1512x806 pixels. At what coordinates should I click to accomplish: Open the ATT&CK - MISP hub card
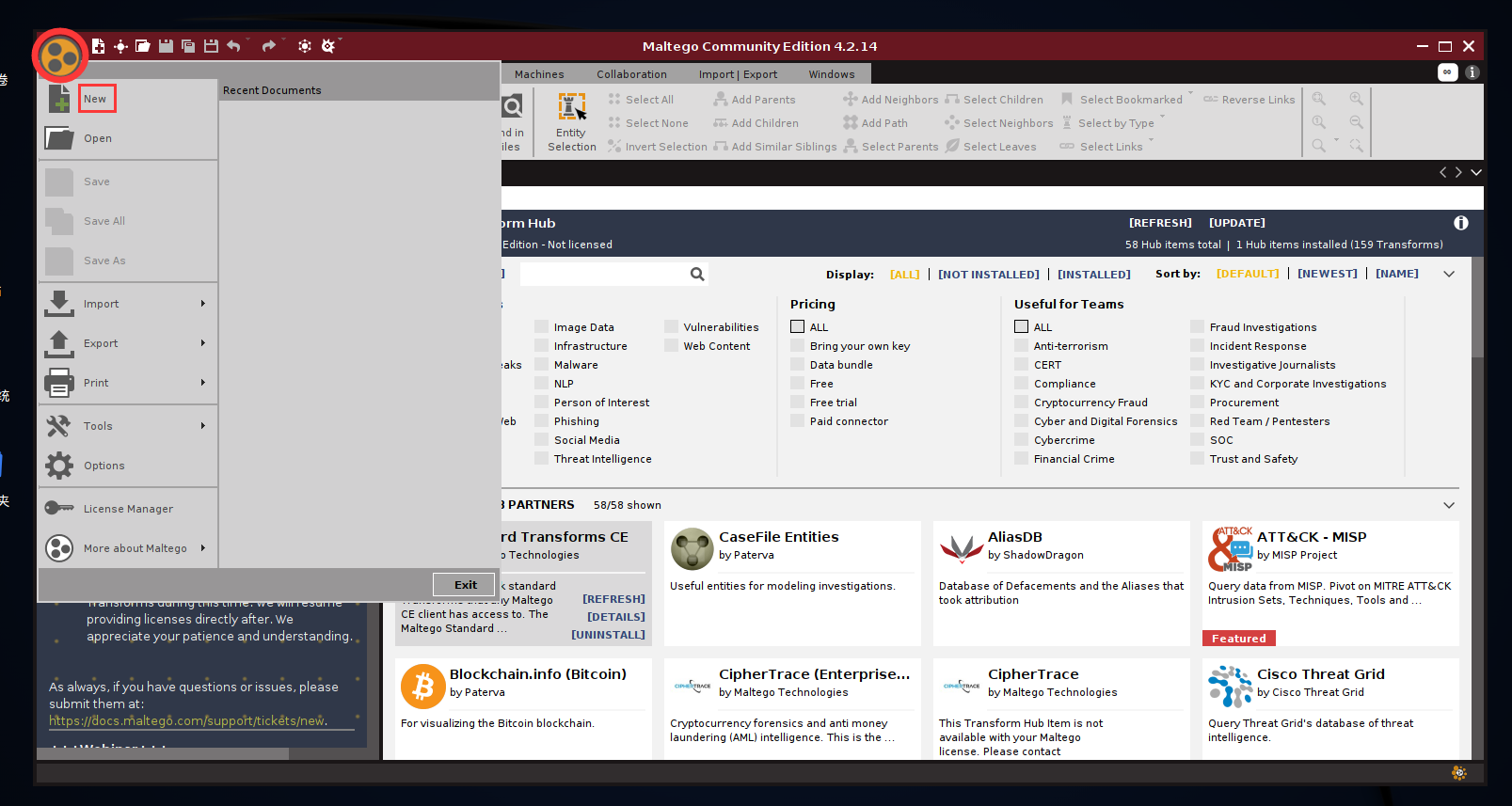tap(1330, 584)
